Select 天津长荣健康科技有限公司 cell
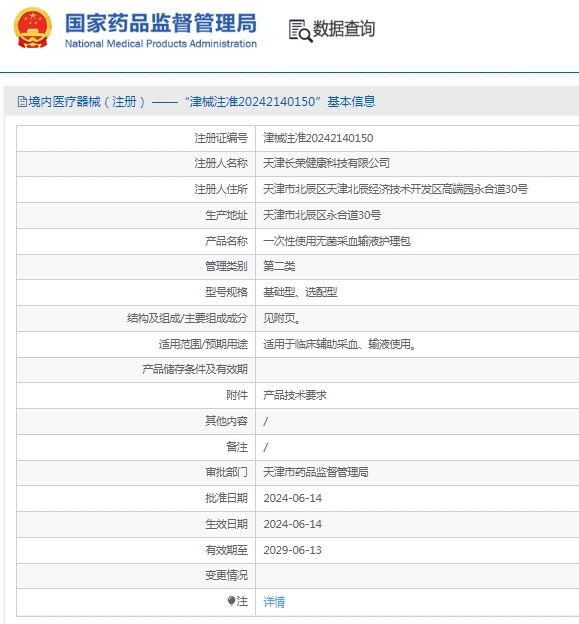579x624 pixels. (x=326, y=163)
